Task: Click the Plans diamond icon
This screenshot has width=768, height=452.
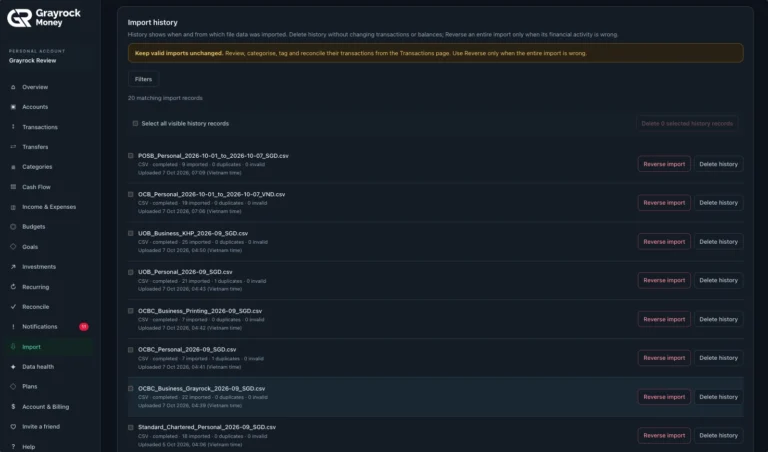Action: click(x=13, y=386)
